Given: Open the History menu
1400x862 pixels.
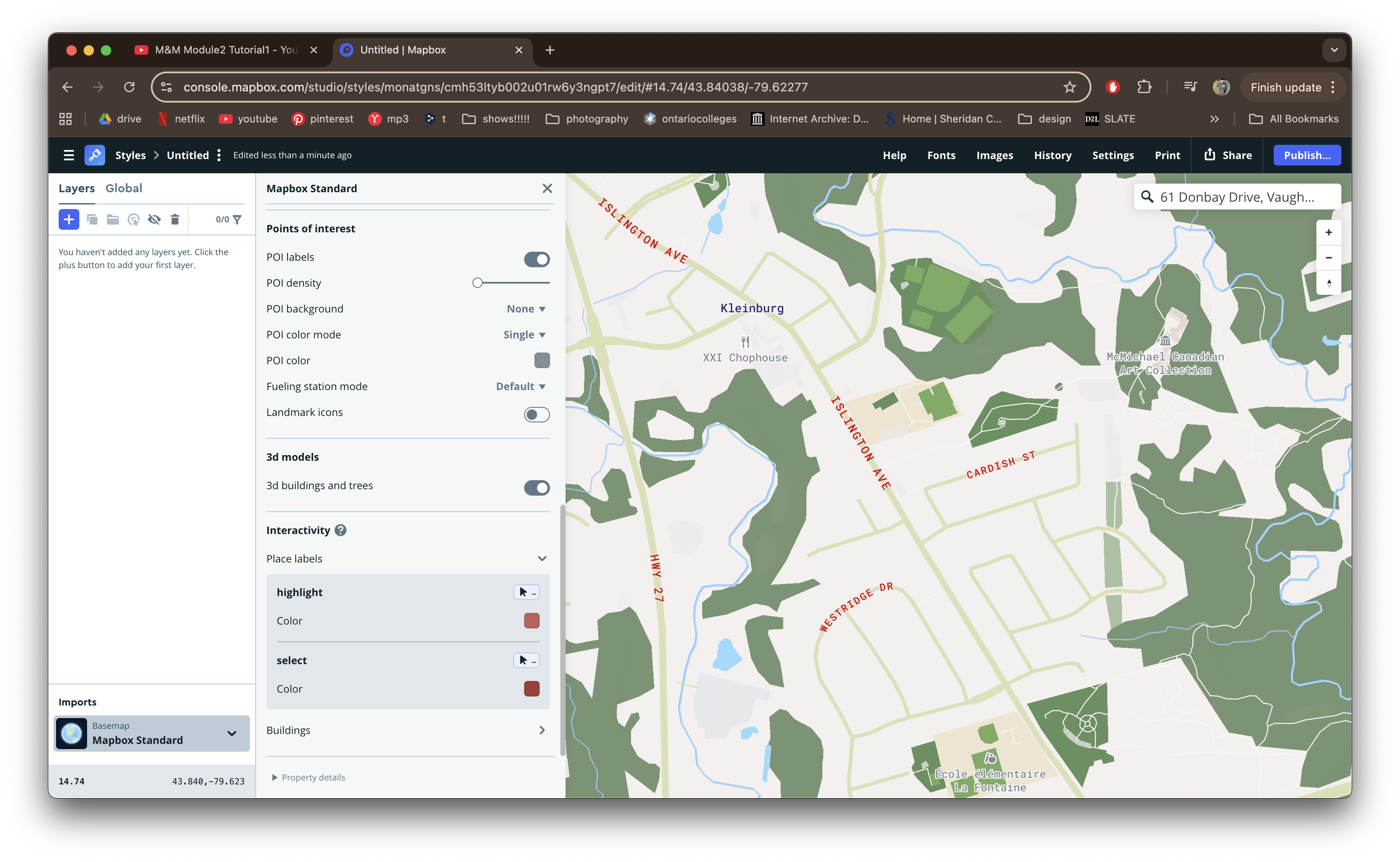Looking at the screenshot, I should coord(1052,154).
